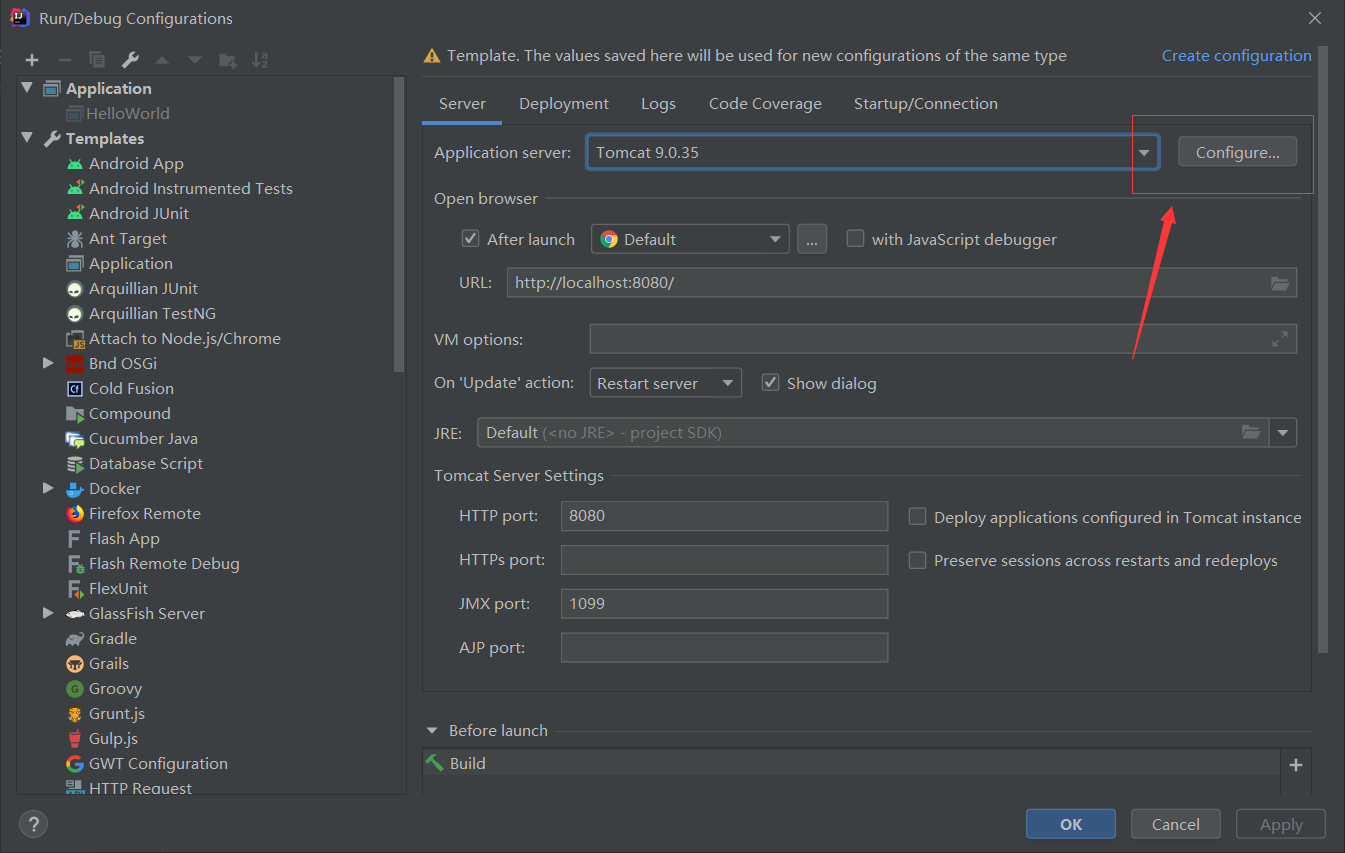The width and height of the screenshot is (1345, 853).
Task: Click the configurations tree scrollbar
Action: point(400,220)
